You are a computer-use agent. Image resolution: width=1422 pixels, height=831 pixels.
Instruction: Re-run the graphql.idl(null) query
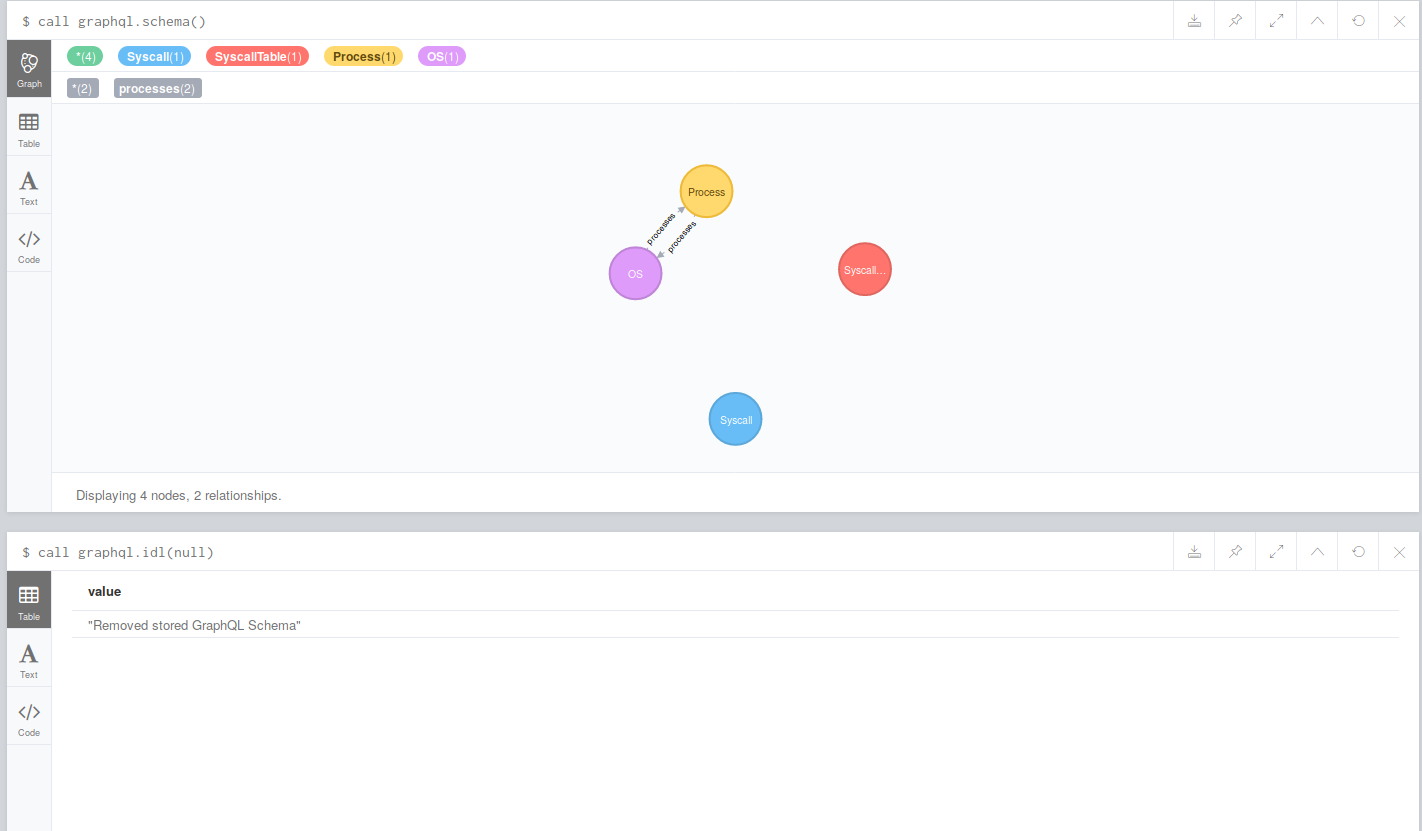(1357, 551)
